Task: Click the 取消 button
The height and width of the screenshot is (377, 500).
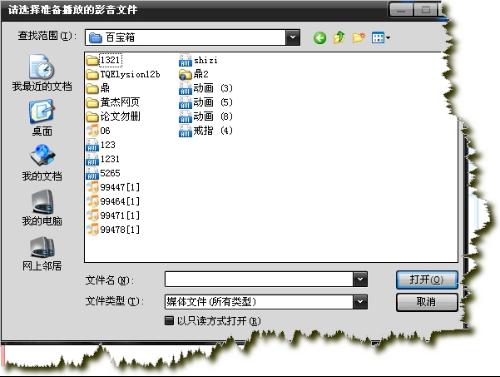Action: click(x=427, y=302)
